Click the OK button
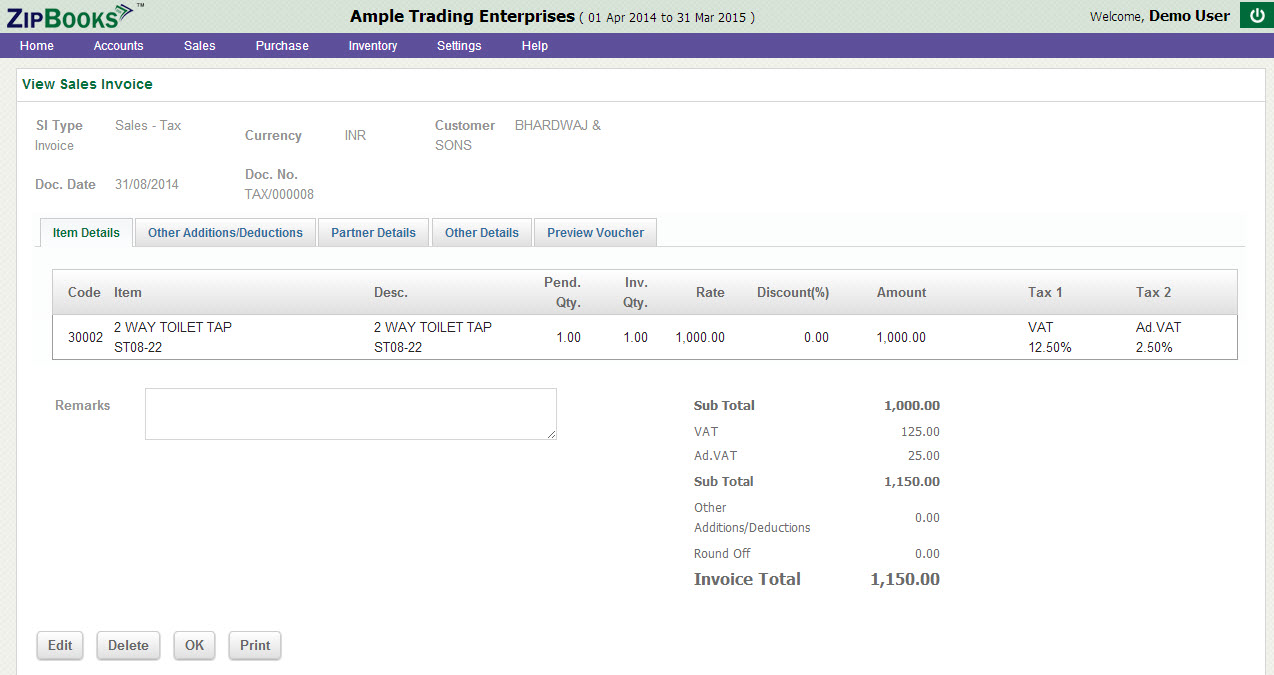The width and height of the screenshot is (1274, 675). [194, 645]
